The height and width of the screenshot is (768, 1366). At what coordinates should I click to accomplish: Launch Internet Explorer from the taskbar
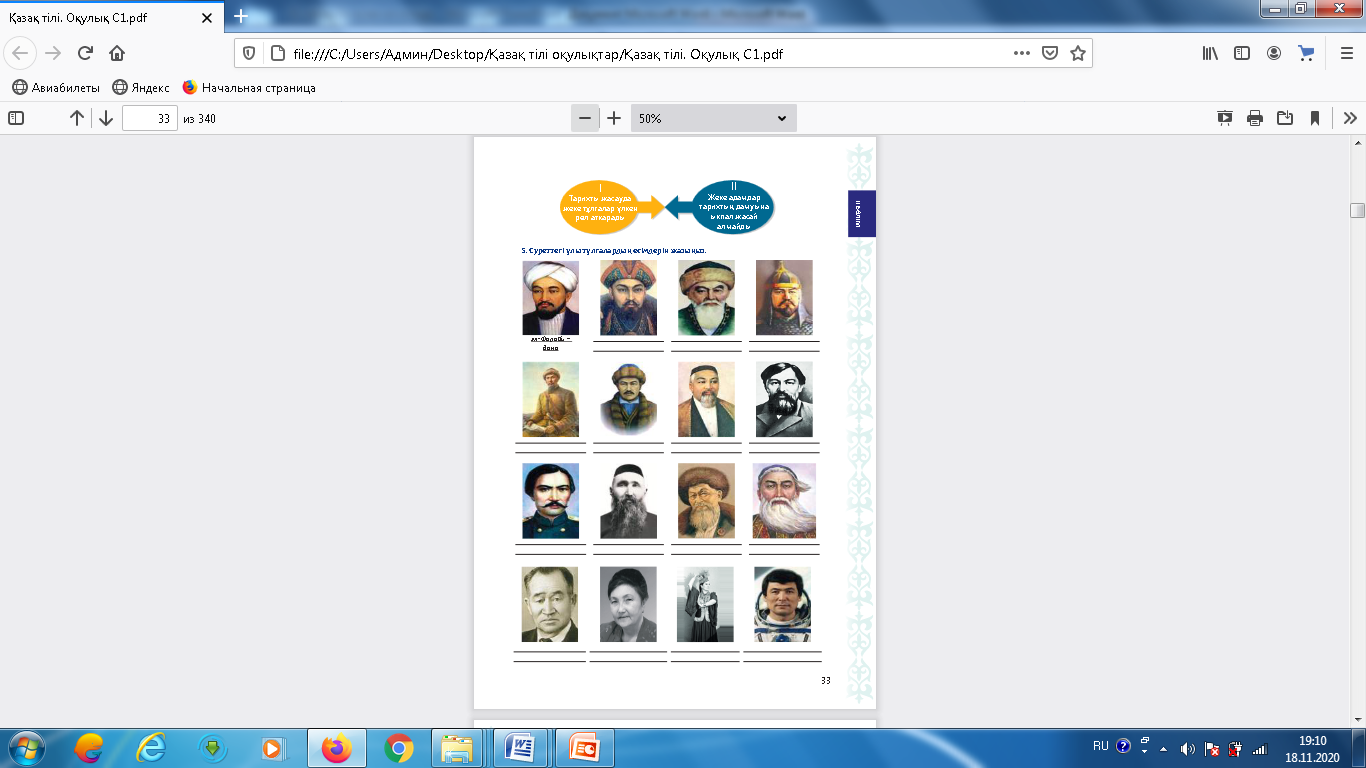click(151, 748)
